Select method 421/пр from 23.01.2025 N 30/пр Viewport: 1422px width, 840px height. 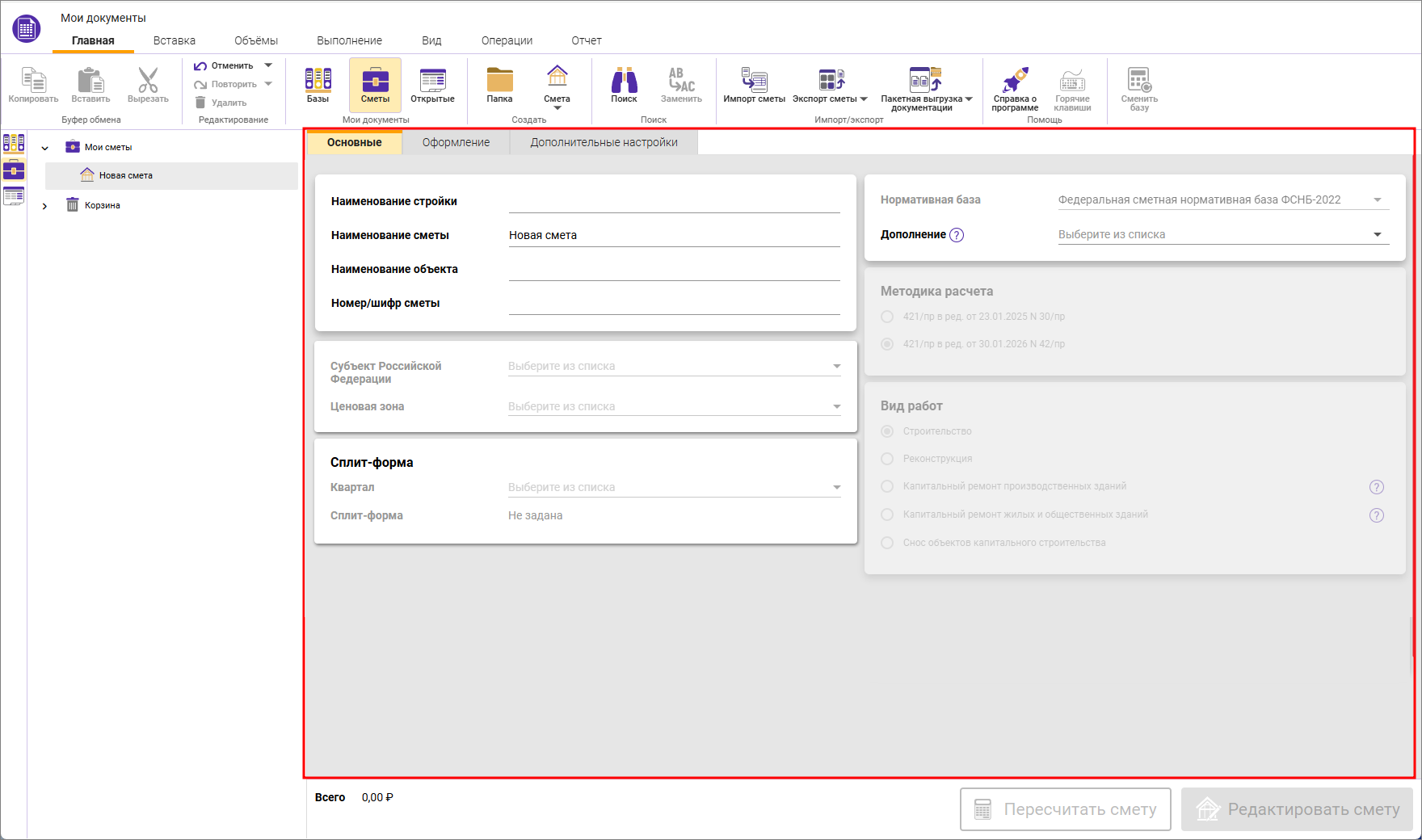(887, 317)
